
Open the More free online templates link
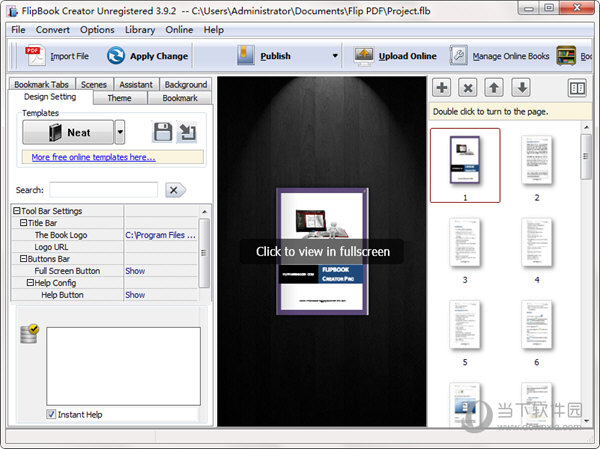(93, 157)
